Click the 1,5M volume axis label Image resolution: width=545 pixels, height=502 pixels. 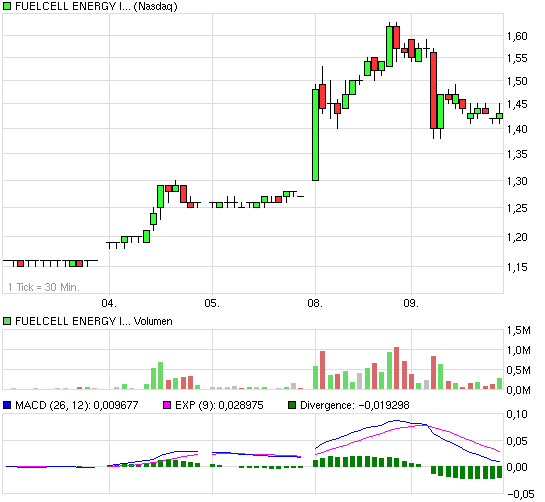(x=519, y=330)
